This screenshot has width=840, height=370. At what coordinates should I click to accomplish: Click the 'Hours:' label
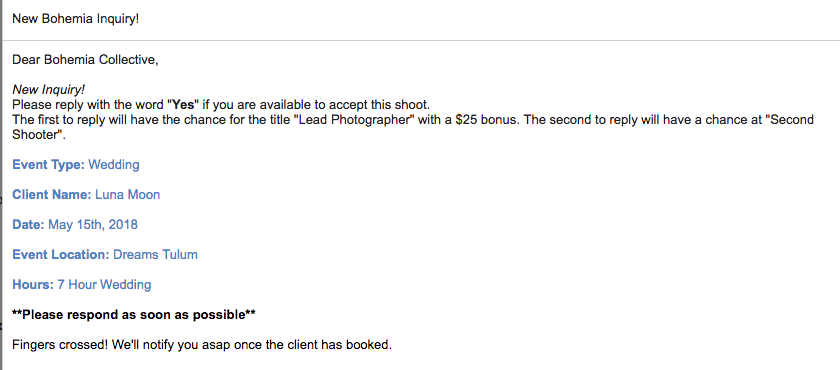point(33,285)
